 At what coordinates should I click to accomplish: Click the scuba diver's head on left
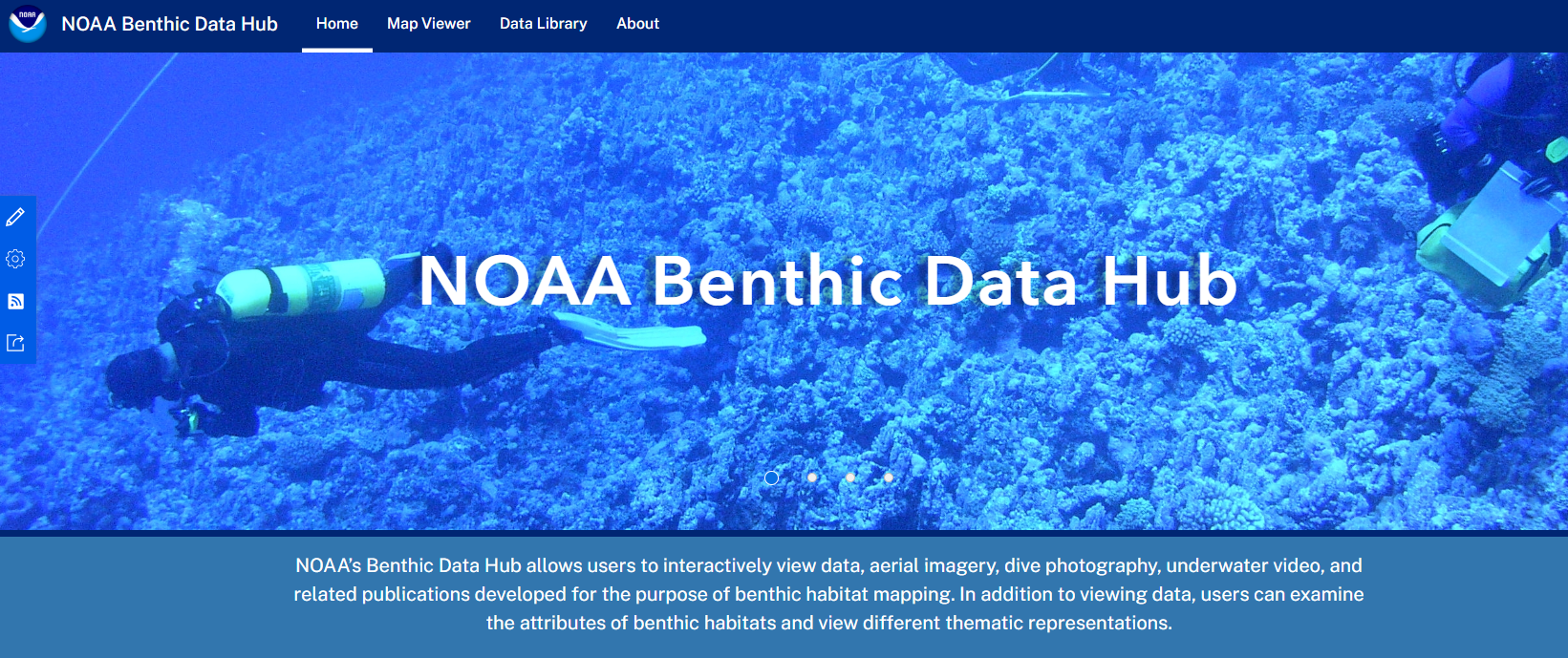[134, 377]
